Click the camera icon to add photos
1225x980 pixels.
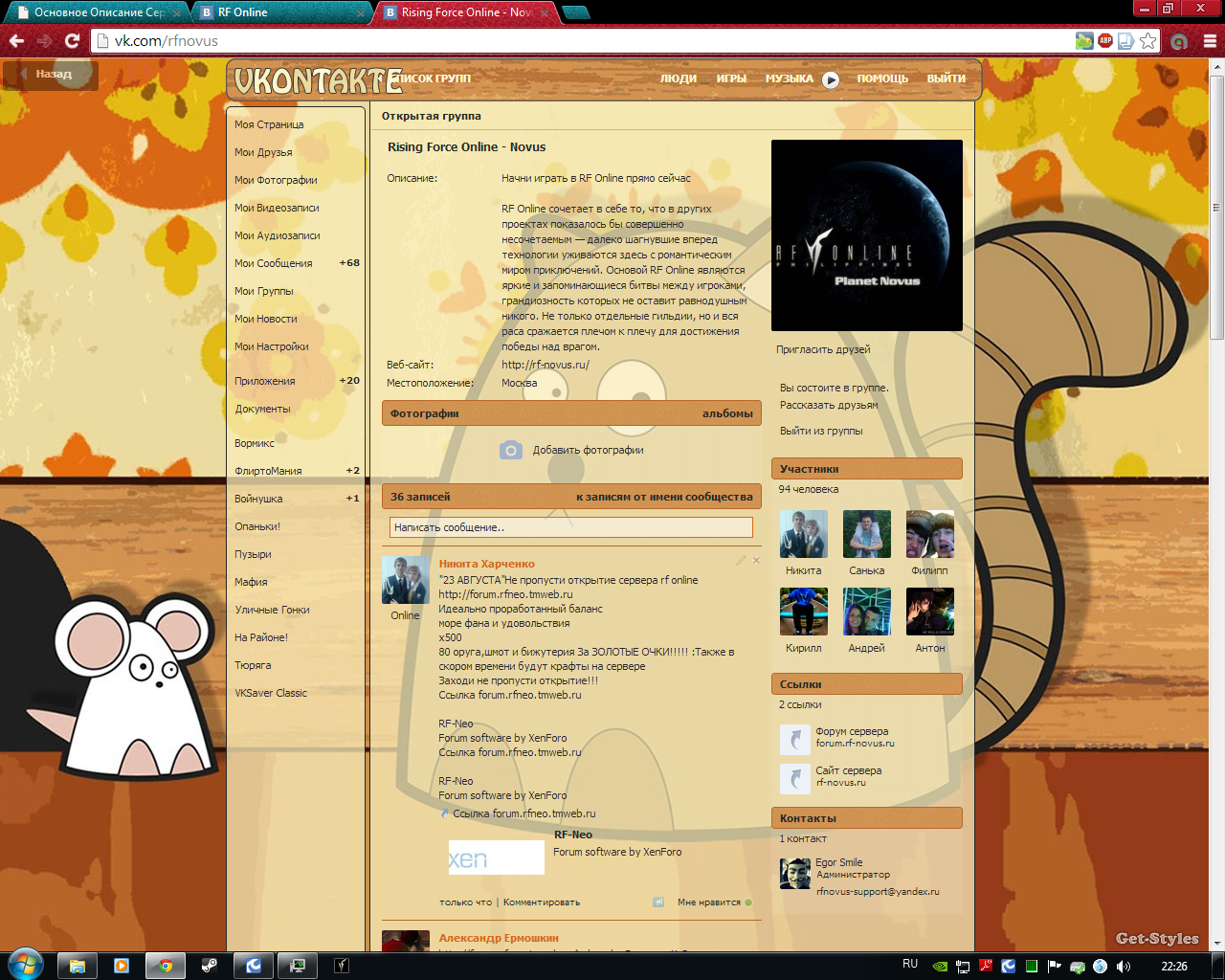[x=511, y=450]
